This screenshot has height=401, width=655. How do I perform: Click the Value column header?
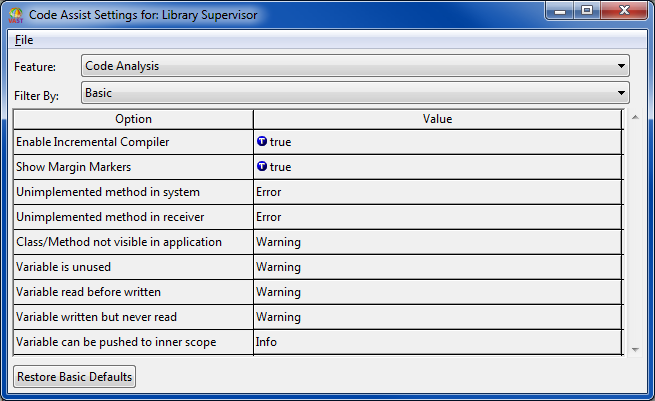click(437, 119)
